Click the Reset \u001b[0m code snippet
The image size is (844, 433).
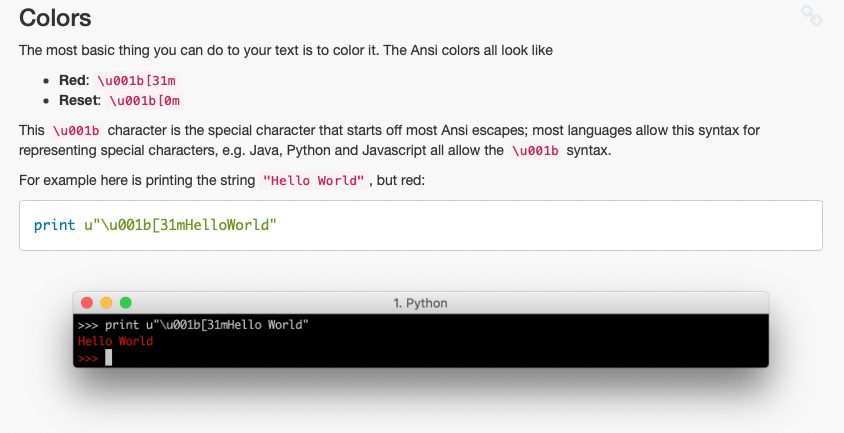pos(144,101)
